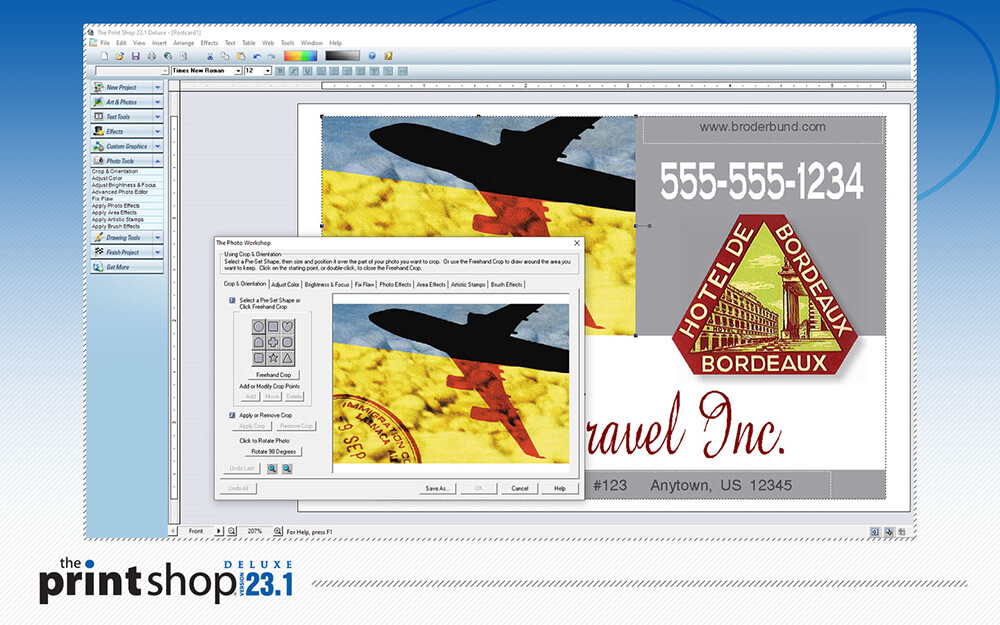
Task: Toggle italic text formatting
Action: 293,71
